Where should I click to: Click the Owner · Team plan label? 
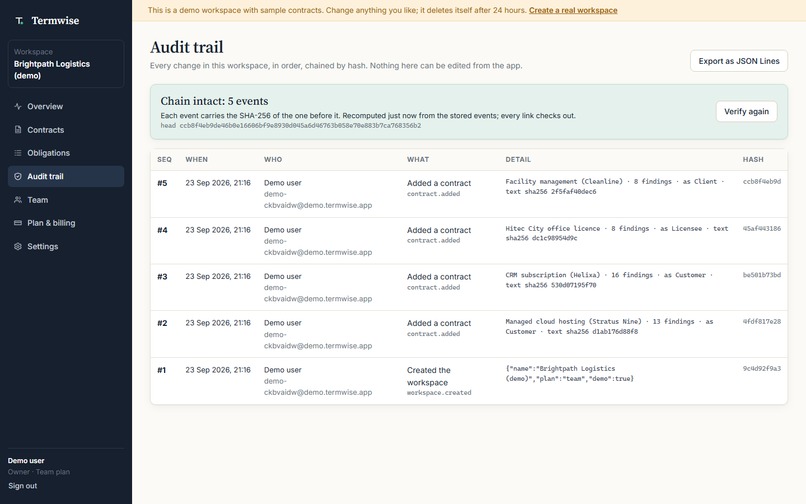[x=39, y=472]
